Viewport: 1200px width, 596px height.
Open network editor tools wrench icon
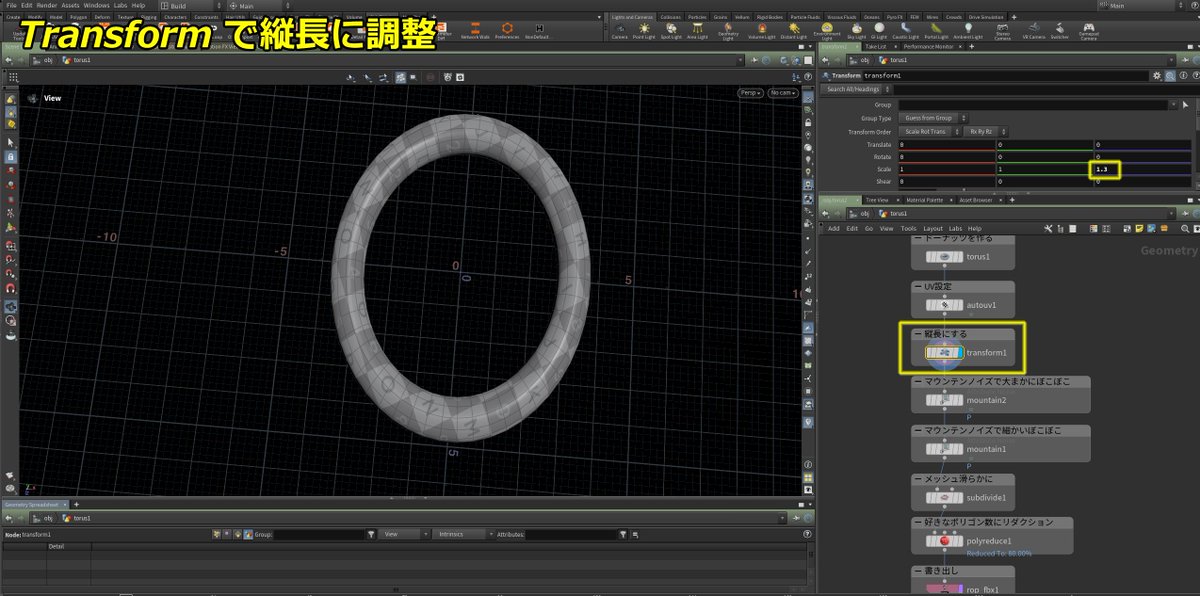coord(1048,228)
